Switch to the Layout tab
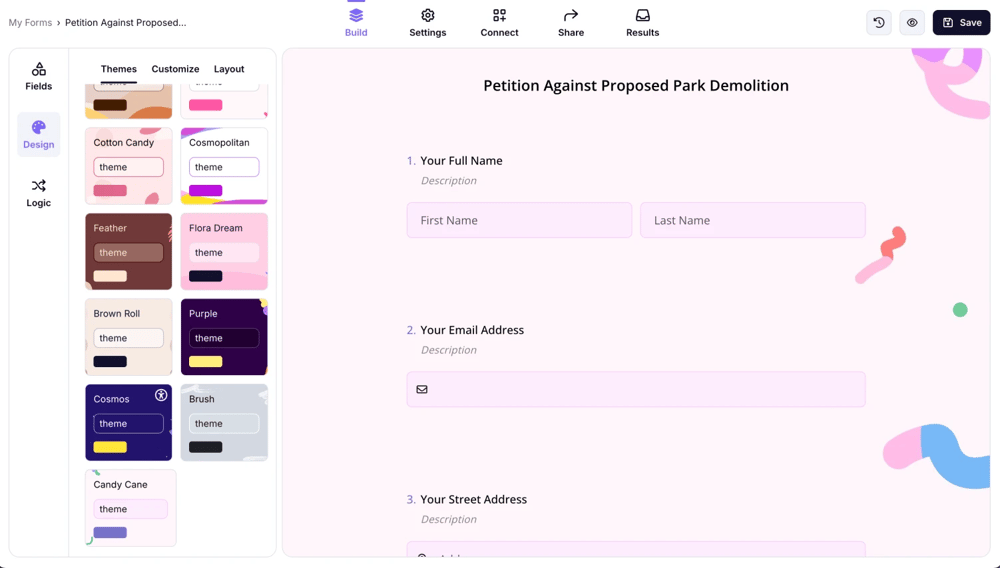 (229, 69)
